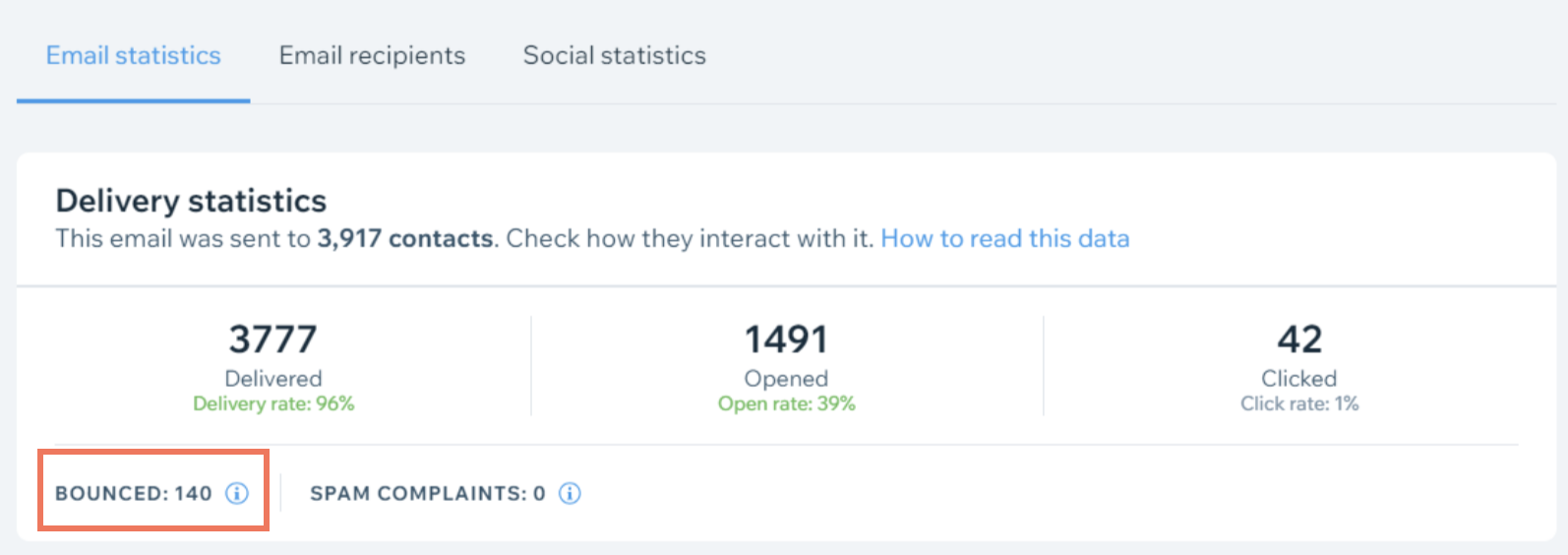The image size is (1568, 555).
Task: Click the Delivery statistics heading
Action: click(191, 201)
